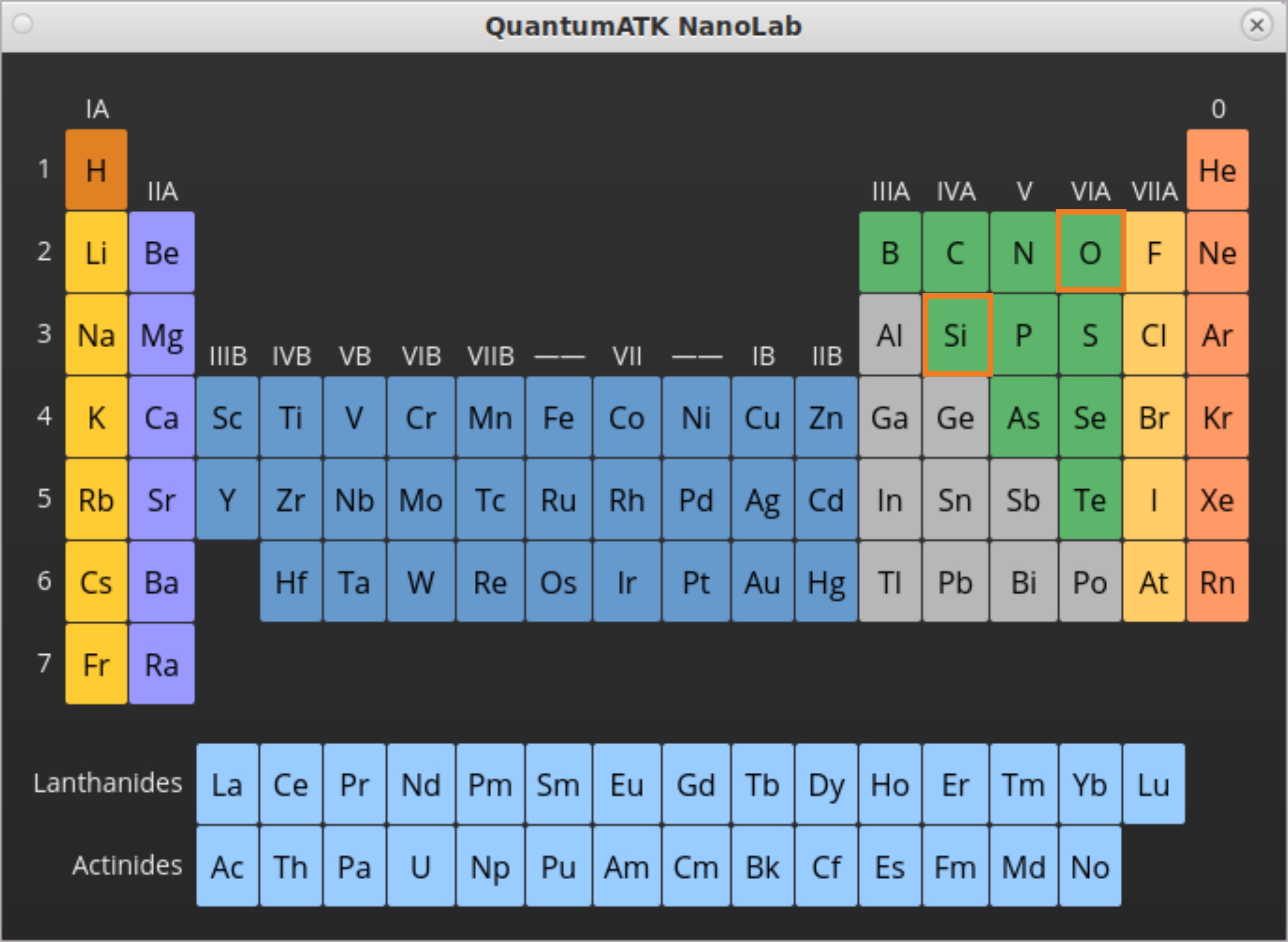Select Platinum (Pt) element

coord(696,581)
